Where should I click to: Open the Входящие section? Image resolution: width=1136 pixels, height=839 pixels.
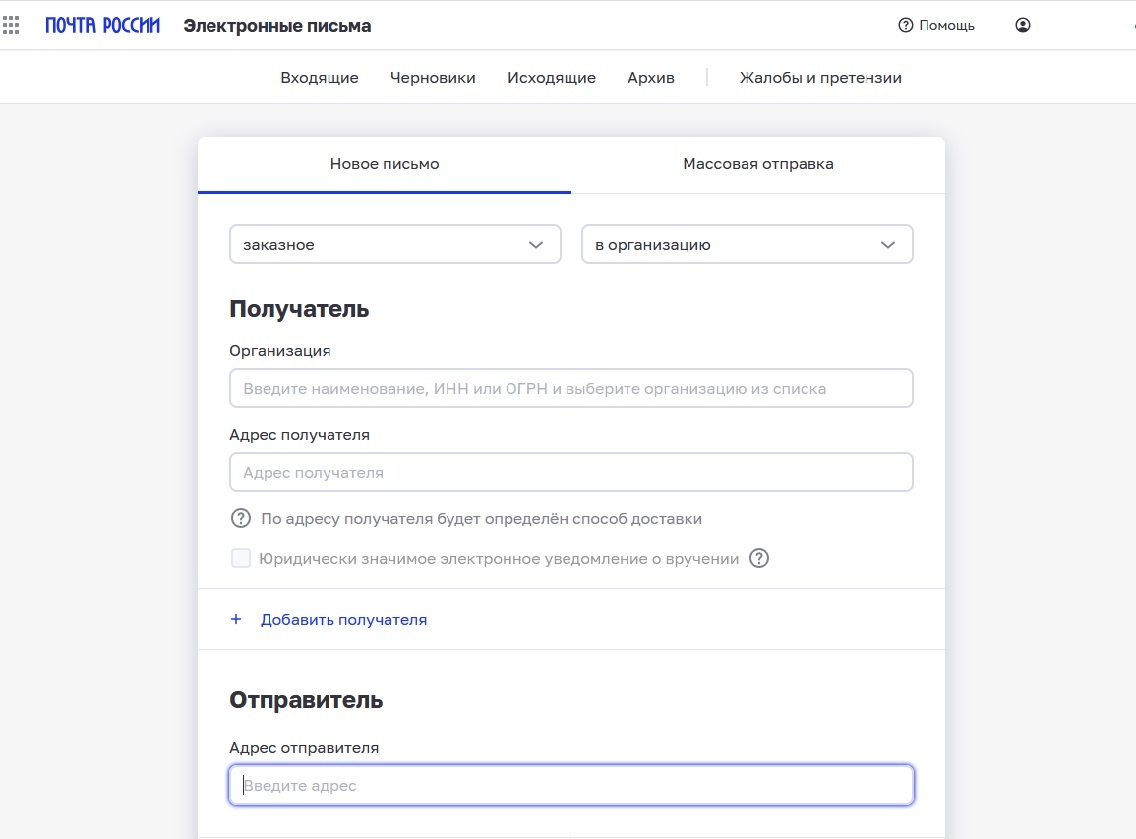(x=319, y=77)
